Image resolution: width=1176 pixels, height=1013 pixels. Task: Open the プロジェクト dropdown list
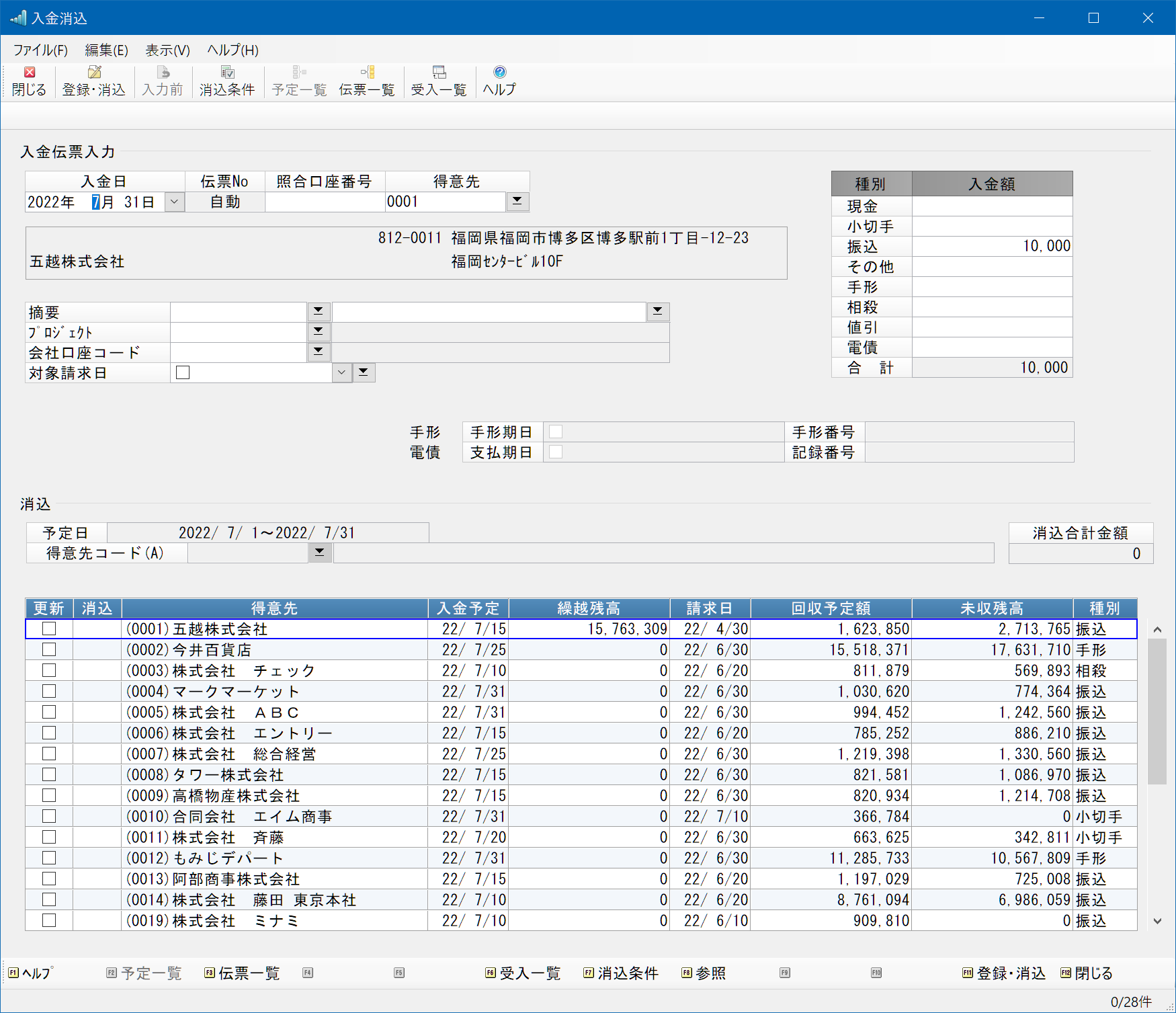coord(319,331)
